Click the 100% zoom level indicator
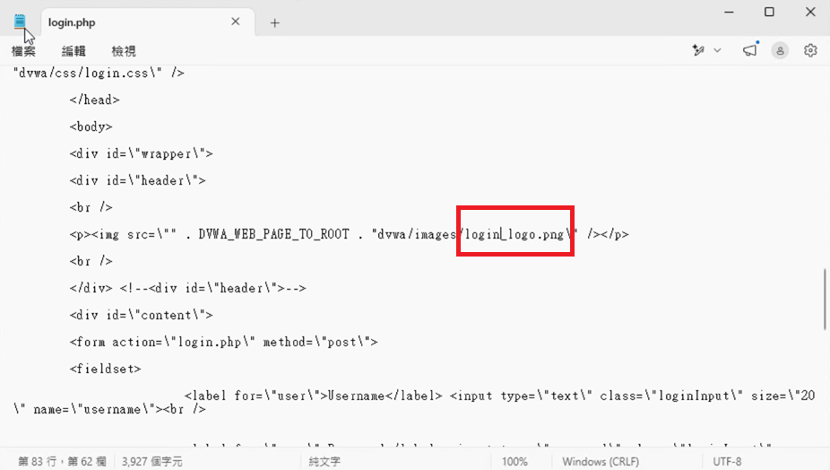 pyautogui.click(x=515, y=462)
